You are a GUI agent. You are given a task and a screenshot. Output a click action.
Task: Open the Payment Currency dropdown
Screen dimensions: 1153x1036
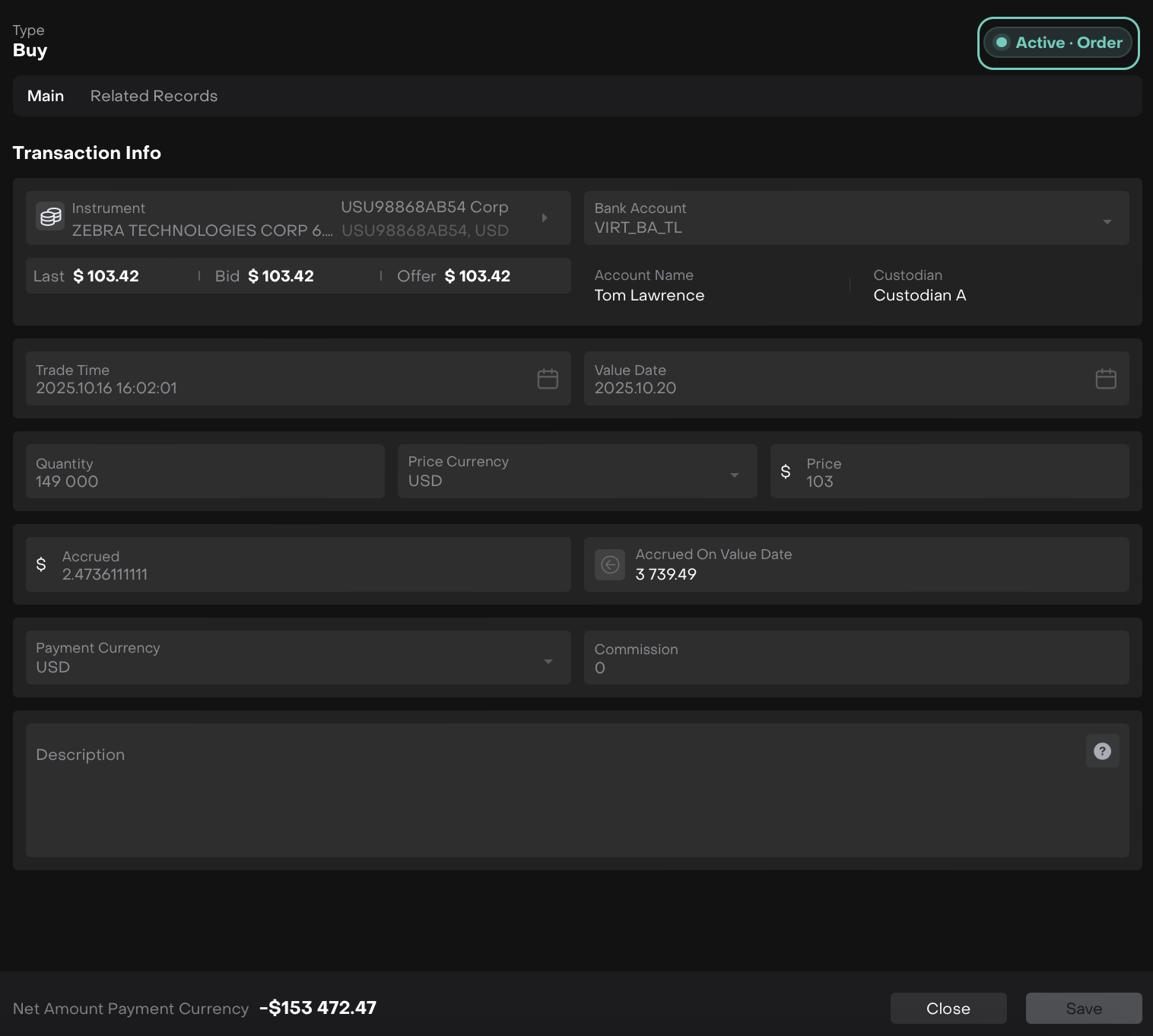(x=548, y=661)
